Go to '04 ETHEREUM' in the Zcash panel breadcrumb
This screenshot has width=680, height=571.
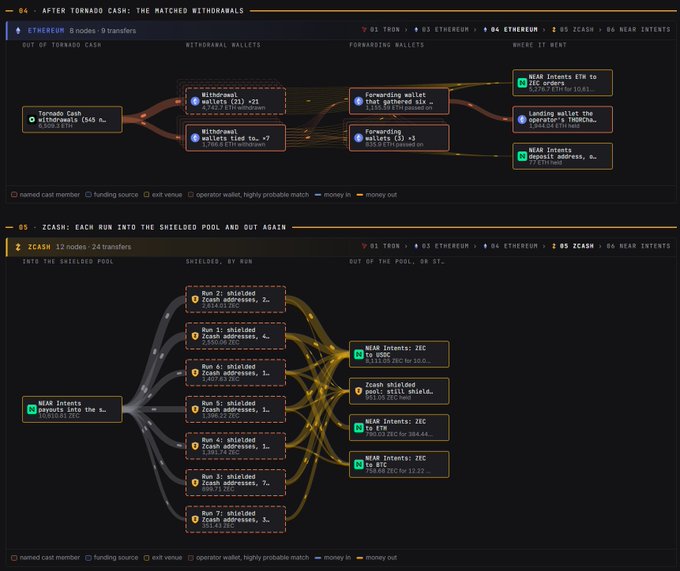[510, 246]
